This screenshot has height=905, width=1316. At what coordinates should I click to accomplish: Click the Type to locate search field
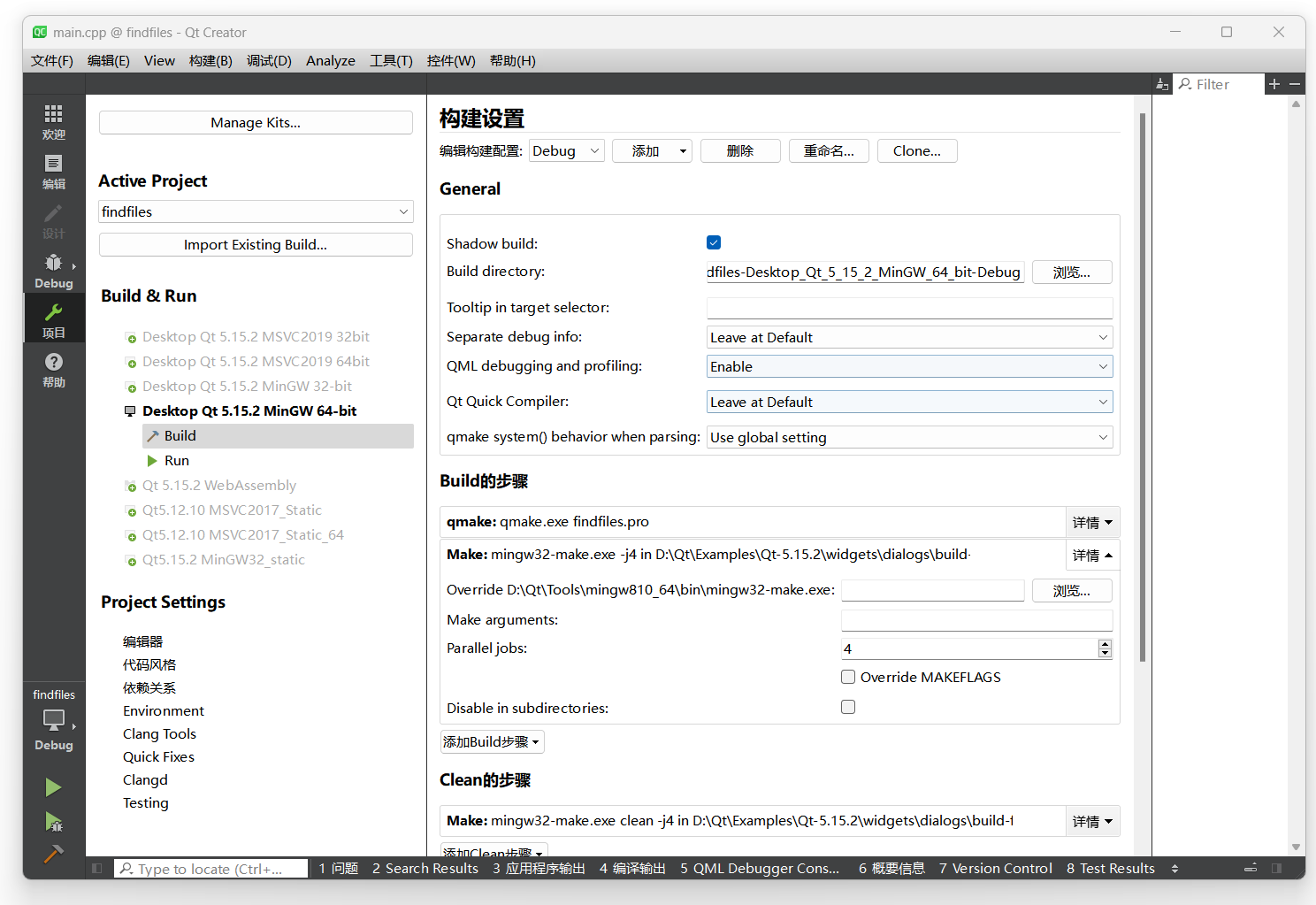pos(210,869)
